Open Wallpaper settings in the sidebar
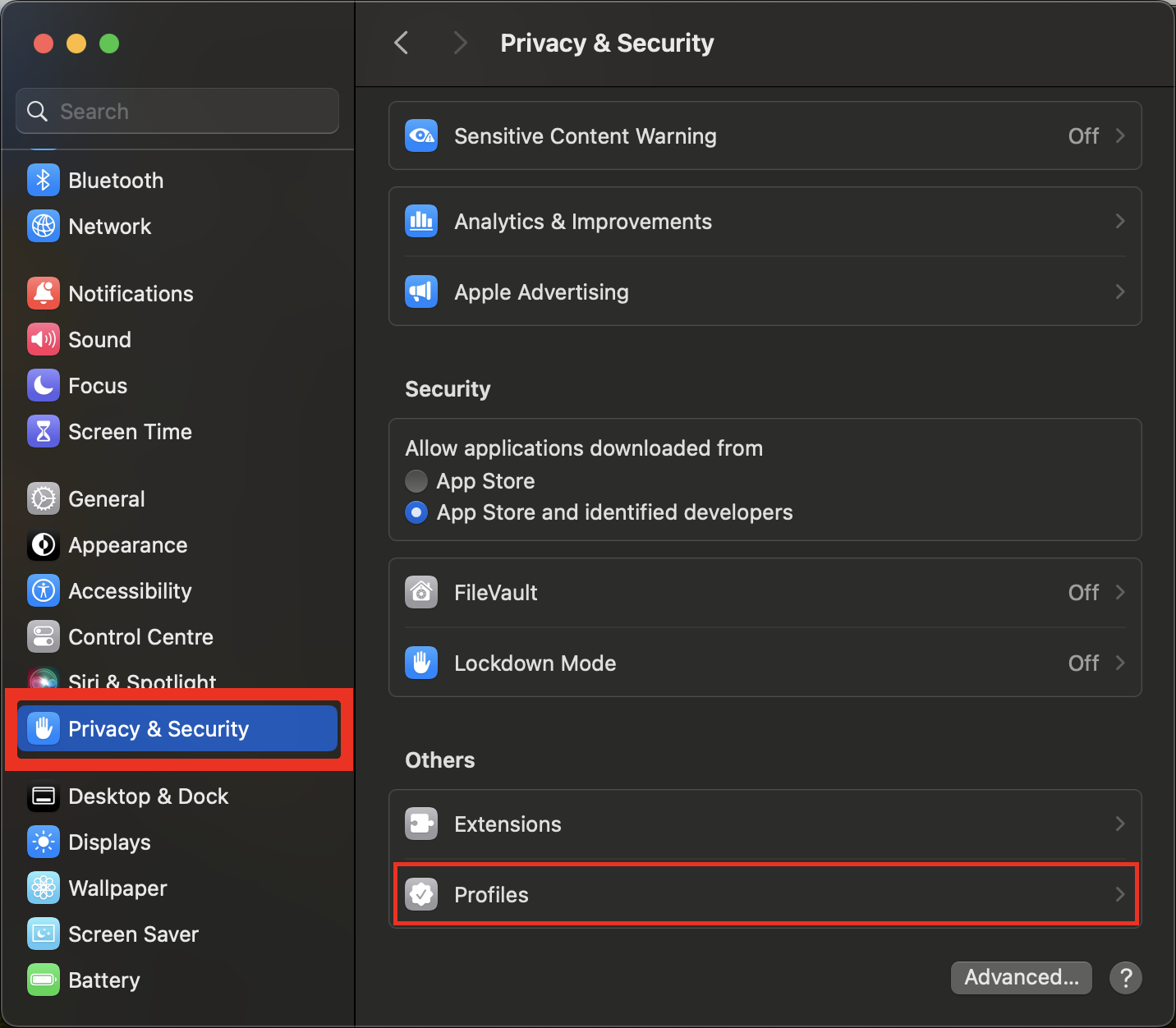1176x1028 pixels. 117,888
